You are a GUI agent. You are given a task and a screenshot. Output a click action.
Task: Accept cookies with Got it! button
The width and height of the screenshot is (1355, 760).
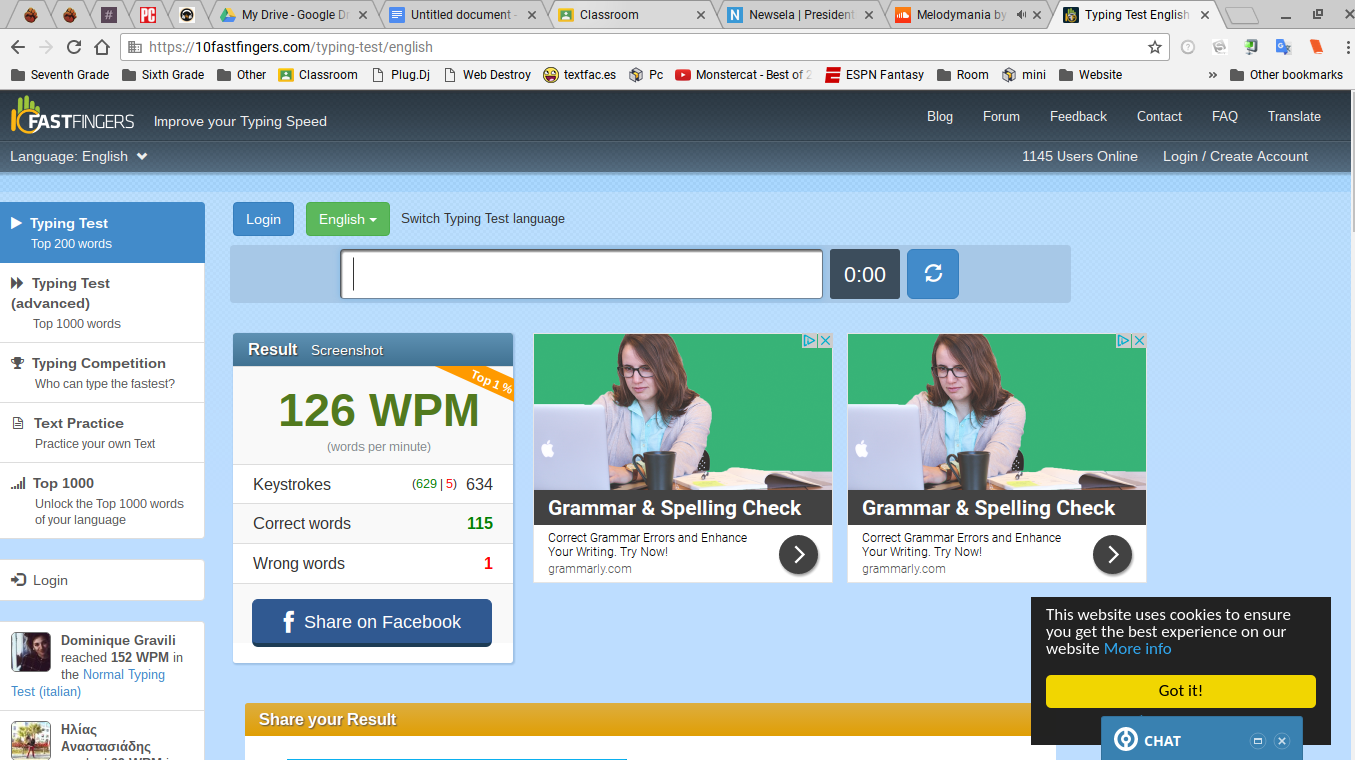(1180, 691)
